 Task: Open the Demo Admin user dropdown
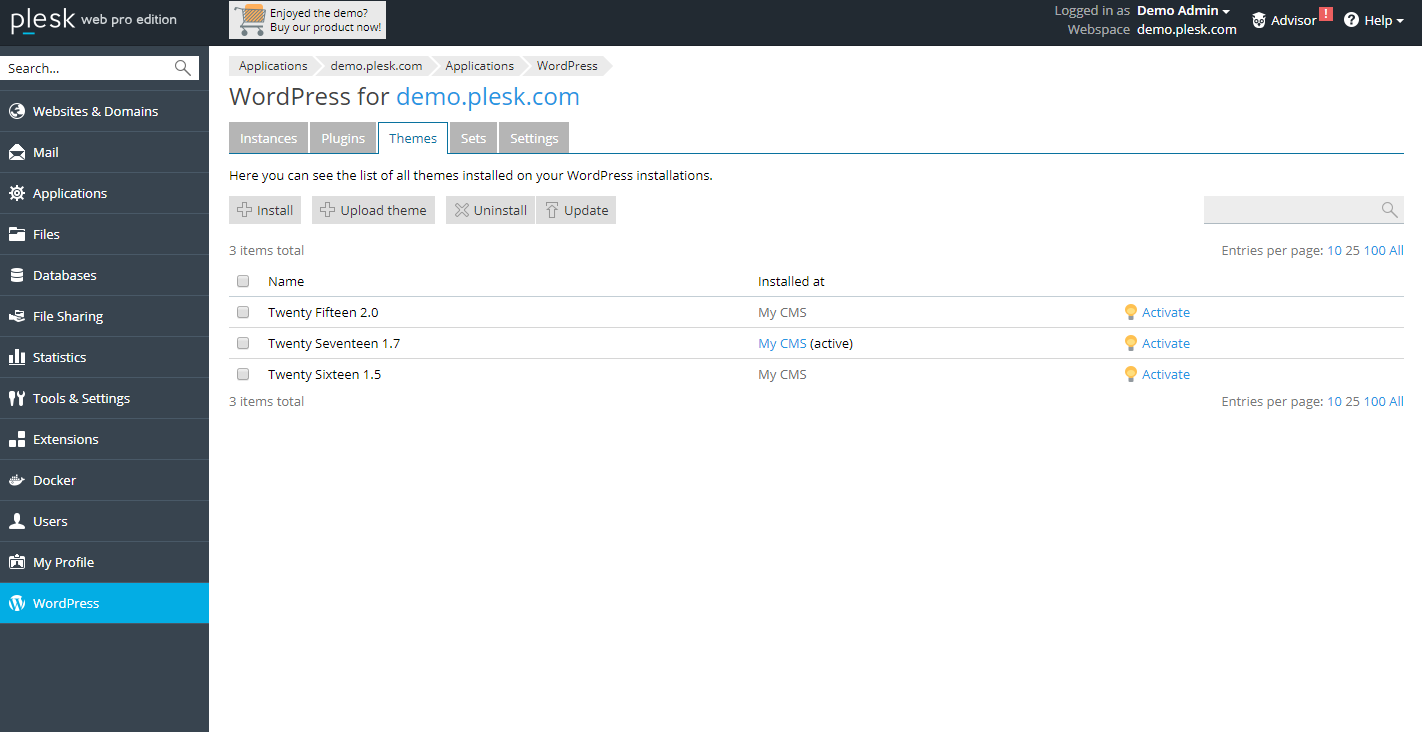pyautogui.click(x=1183, y=11)
